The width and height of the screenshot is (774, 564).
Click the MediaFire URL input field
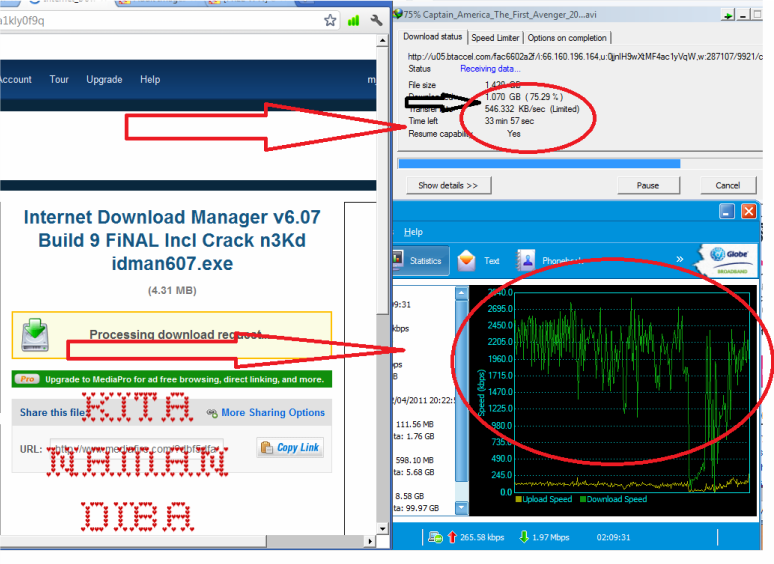coord(137,449)
